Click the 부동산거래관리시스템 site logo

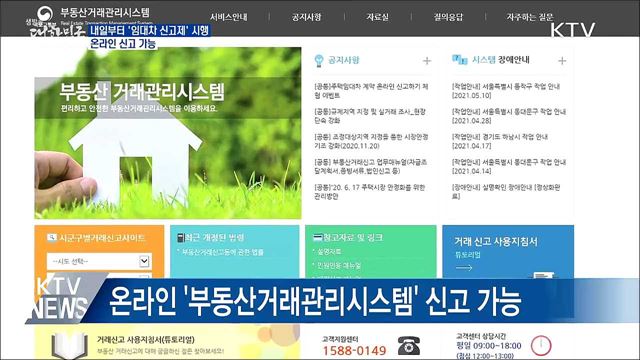pos(94,14)
